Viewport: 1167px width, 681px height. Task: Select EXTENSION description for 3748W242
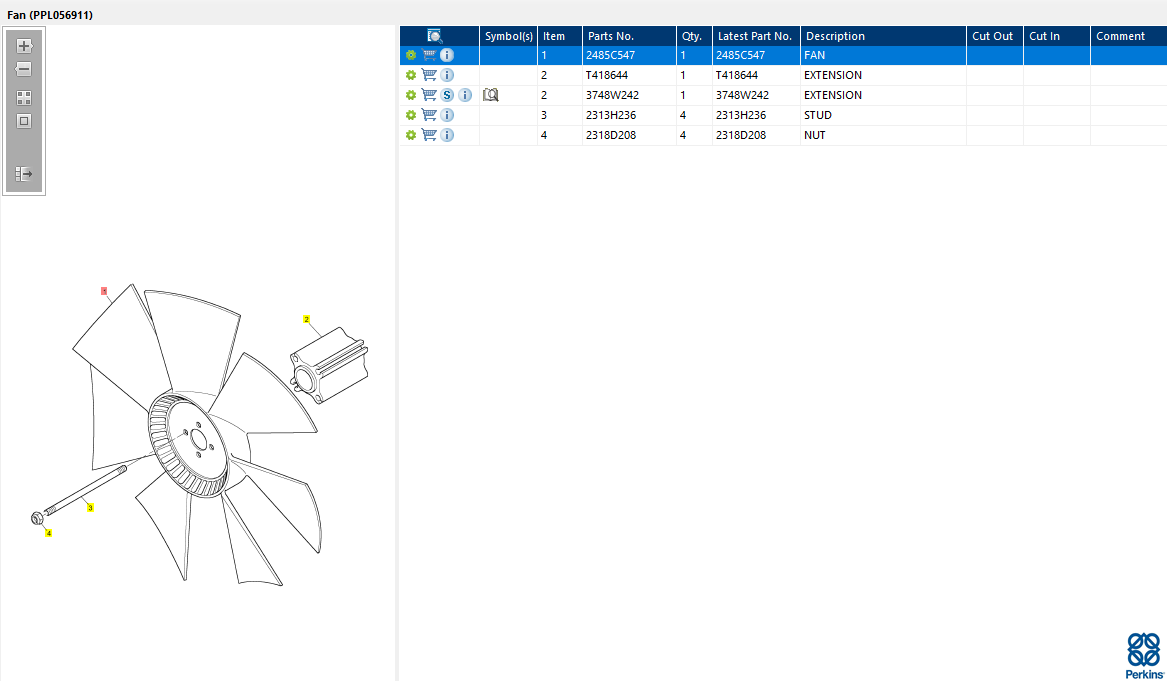point(883,95)
